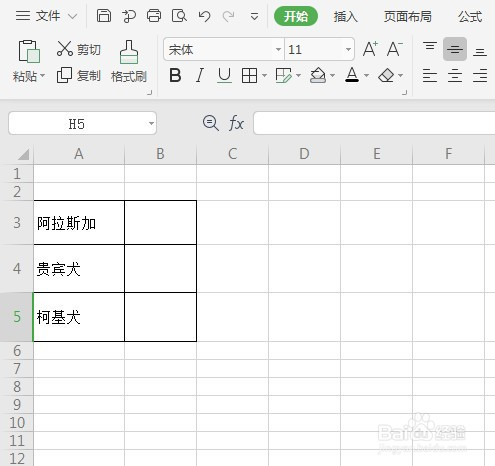This screenshot has width=495, height=466.
Task: Toggle right text alignment
Action: [480, 76]
